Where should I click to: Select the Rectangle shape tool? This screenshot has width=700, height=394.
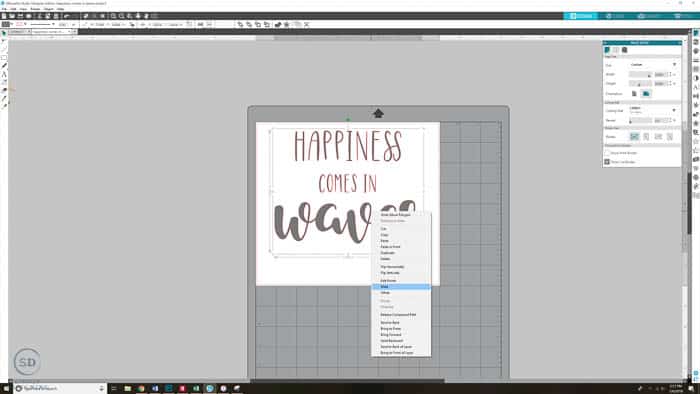point(4,58)
